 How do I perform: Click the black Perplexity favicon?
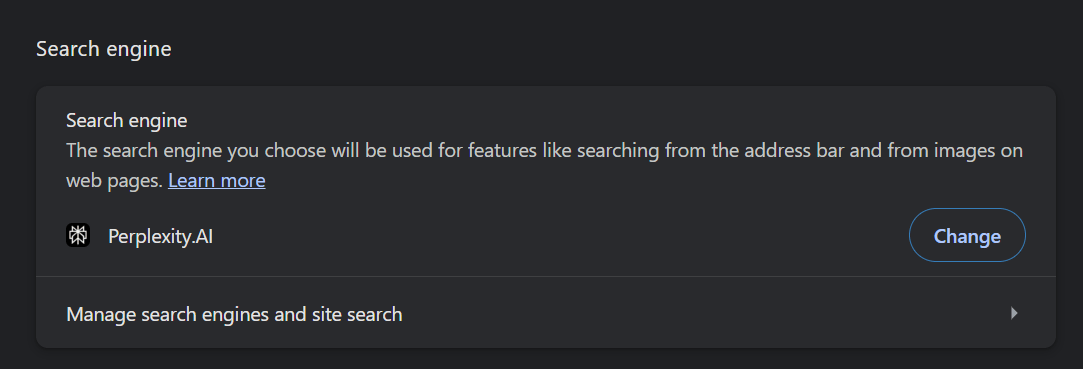click(x=78, y=236)
